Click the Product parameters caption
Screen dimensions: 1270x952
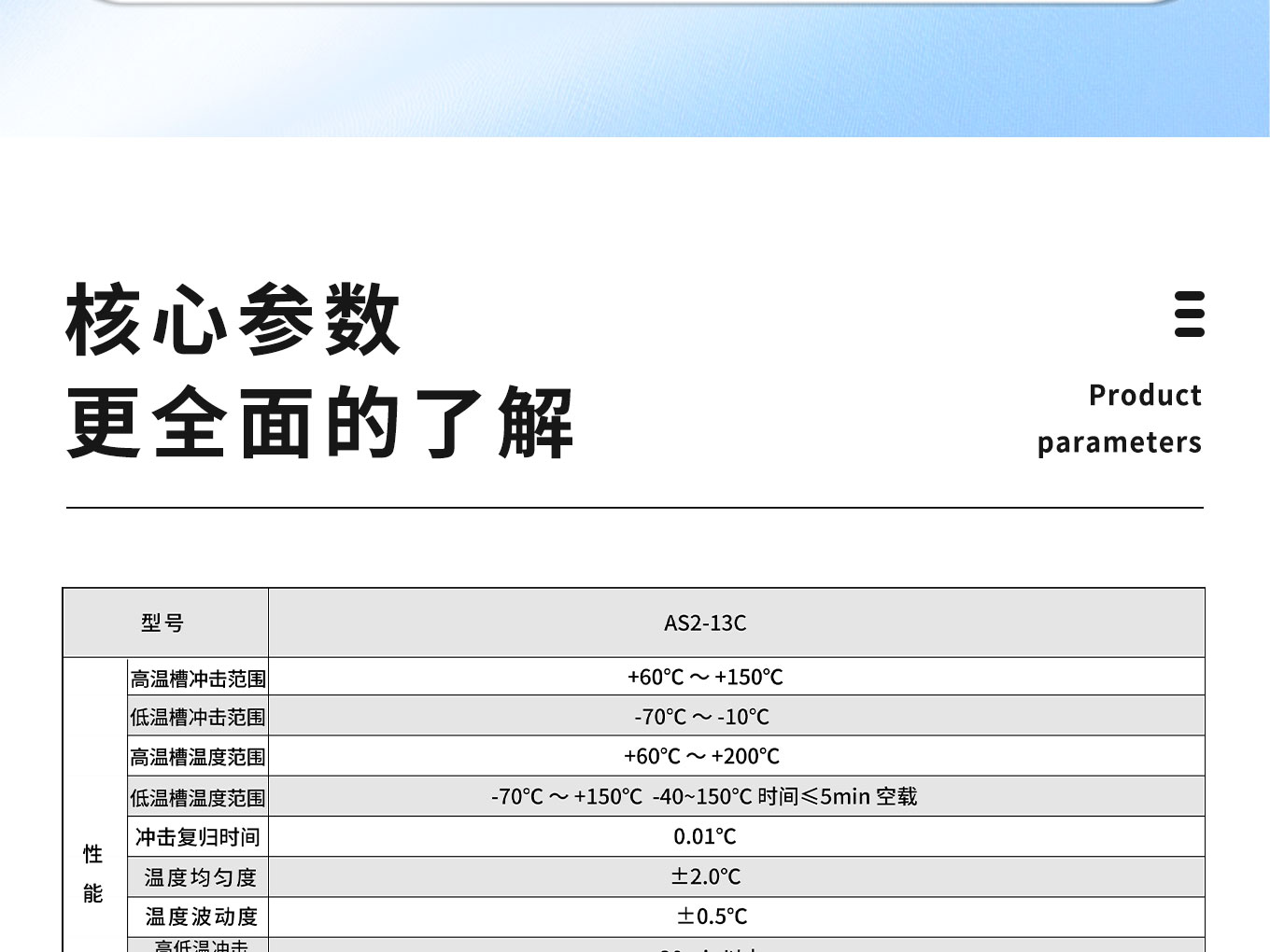click(1119, 418)
